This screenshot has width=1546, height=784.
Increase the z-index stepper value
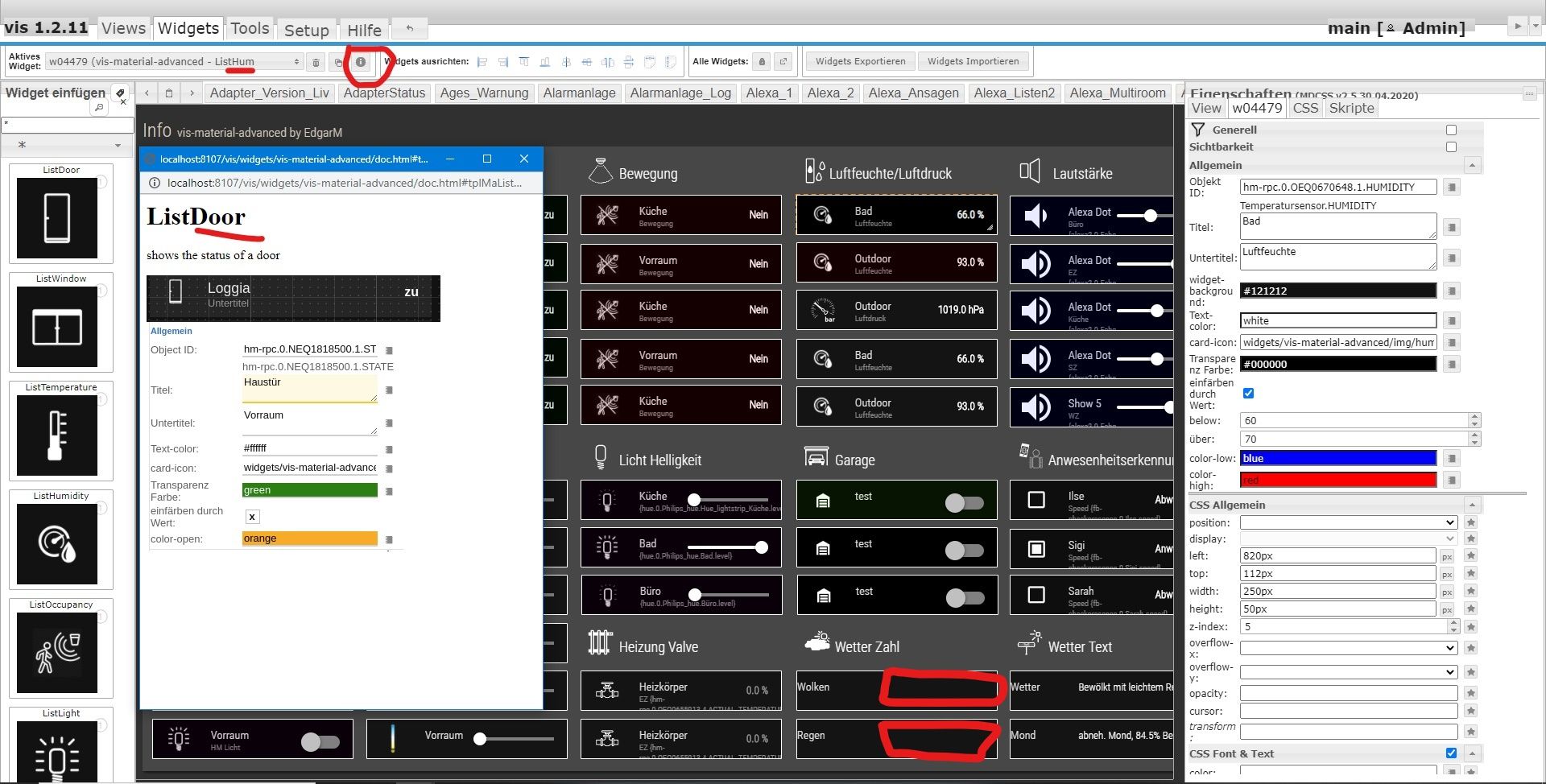(x=1453, y=623)
